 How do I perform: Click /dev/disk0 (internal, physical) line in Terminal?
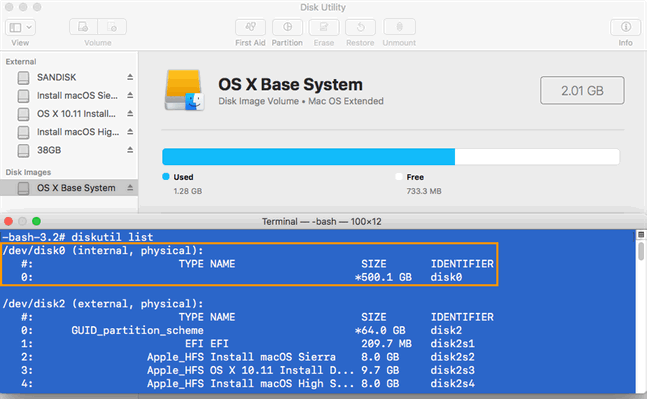coord(103,250)
